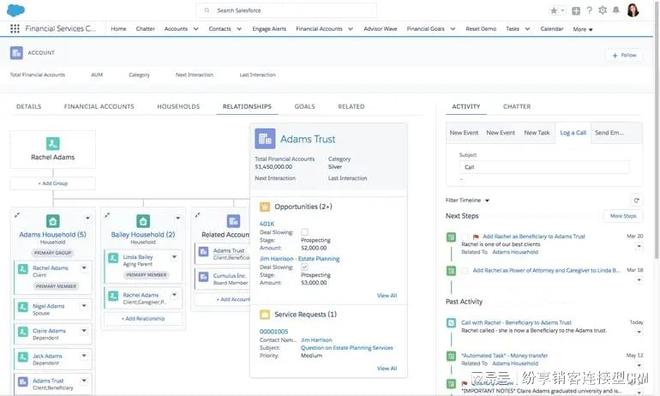The width and height of the screenshot is (660, 396).
Task: Click the Favorites star icon
Action: 554,11
